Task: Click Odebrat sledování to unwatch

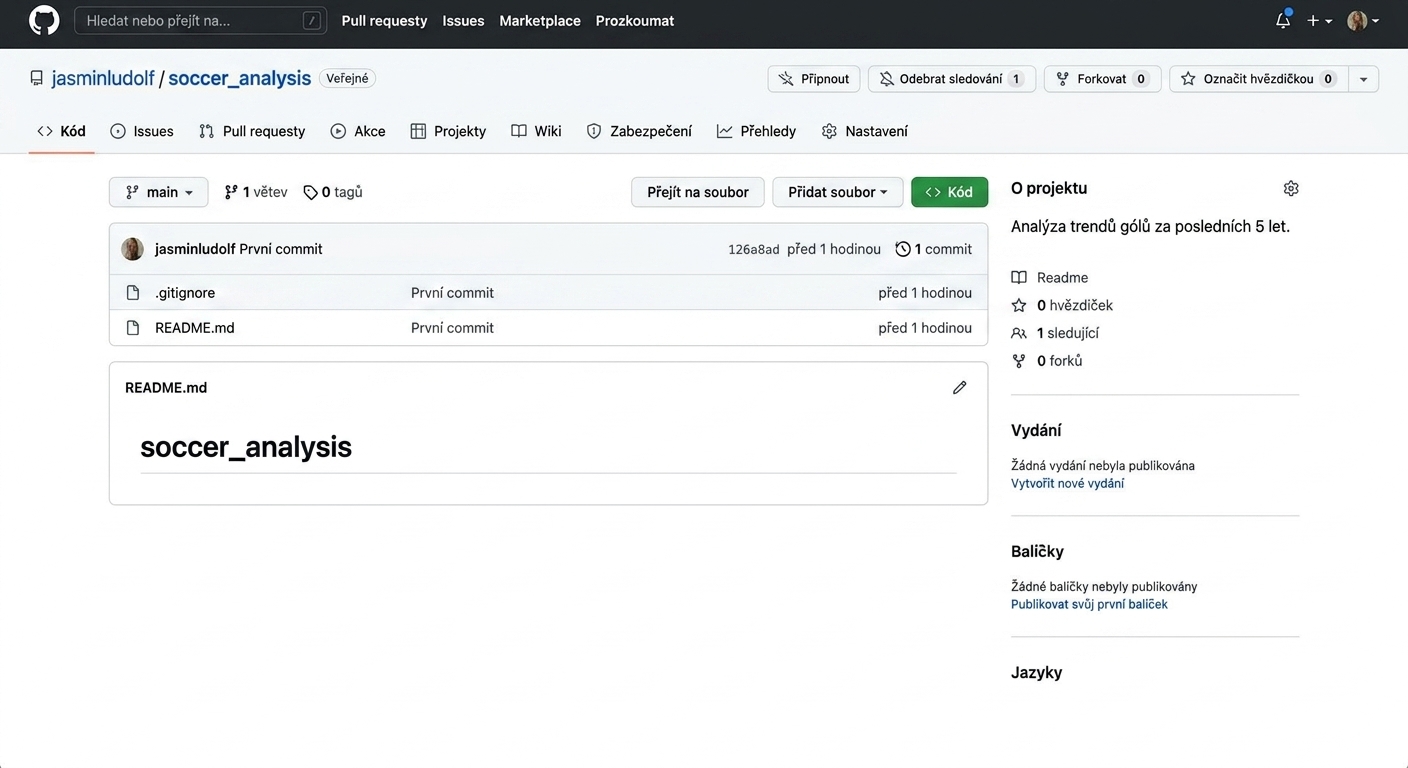Action: point(951,79)
